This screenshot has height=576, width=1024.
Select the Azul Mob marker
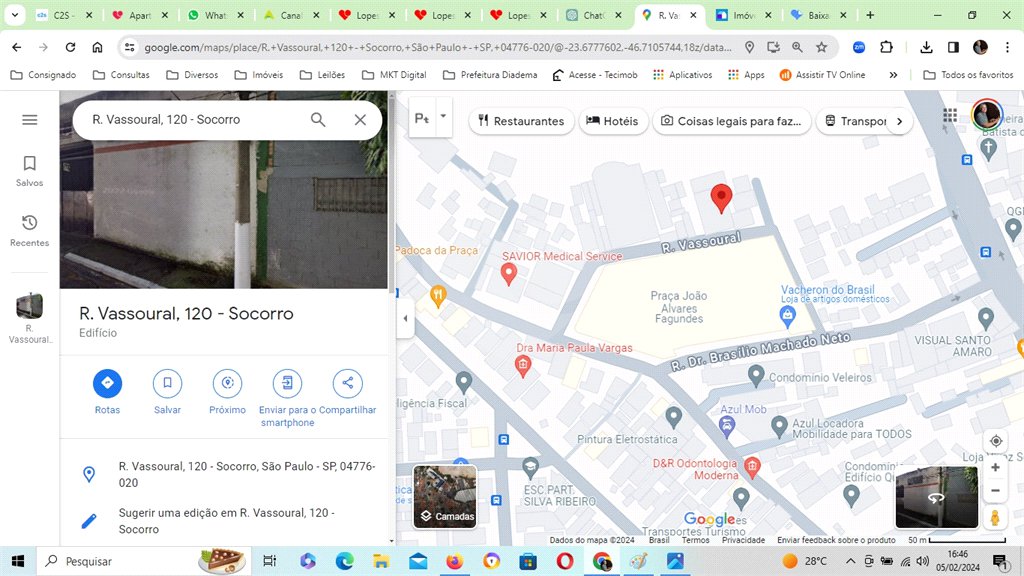point(726,426)
